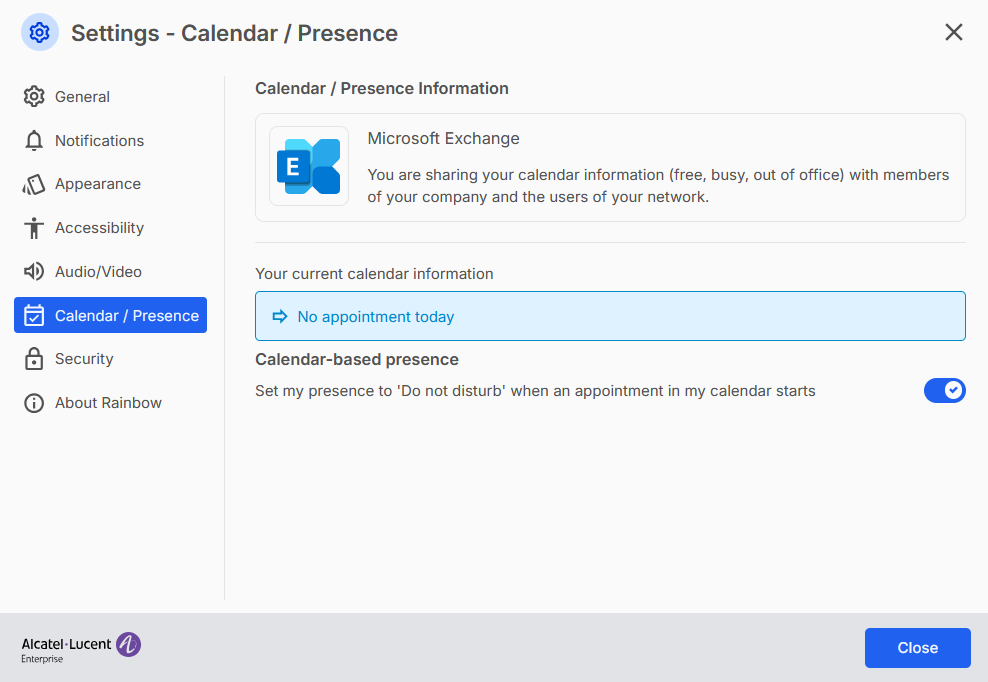Switch to the Notifications settings section
This screenshot has width=988, height=682.
point(99,141)
